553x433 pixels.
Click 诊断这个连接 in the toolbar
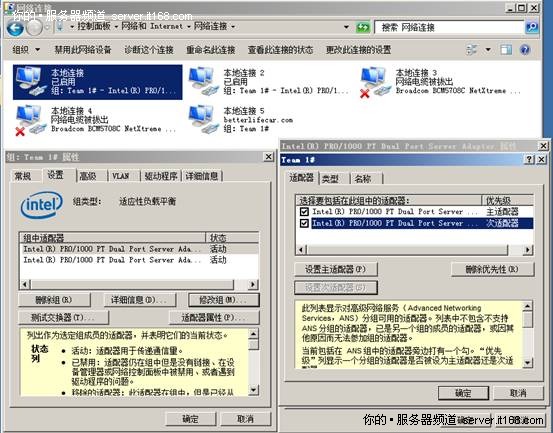(x=149, y=50)
